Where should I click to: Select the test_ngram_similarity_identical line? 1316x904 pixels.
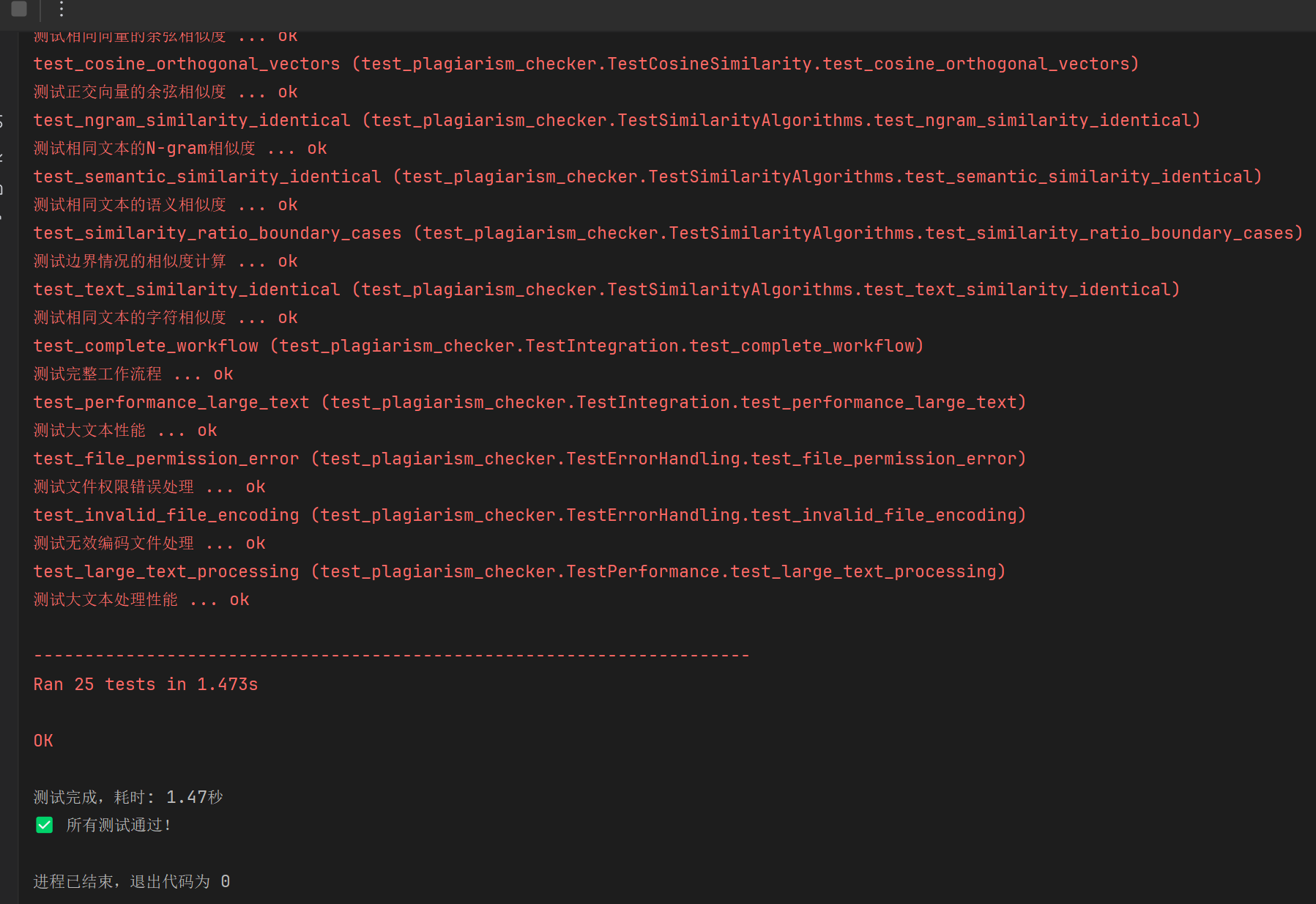point(617,120)
